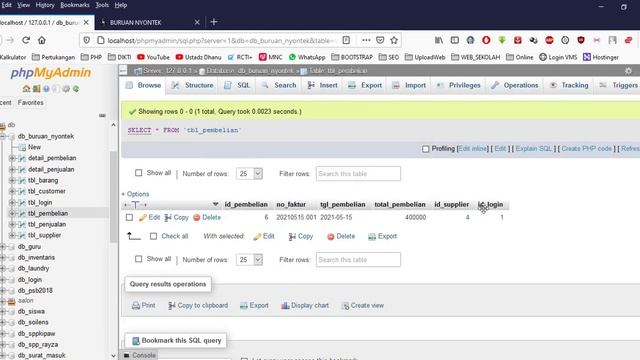Tick the top Show all checkbox
640x360 pixels.
click(139, 173)
